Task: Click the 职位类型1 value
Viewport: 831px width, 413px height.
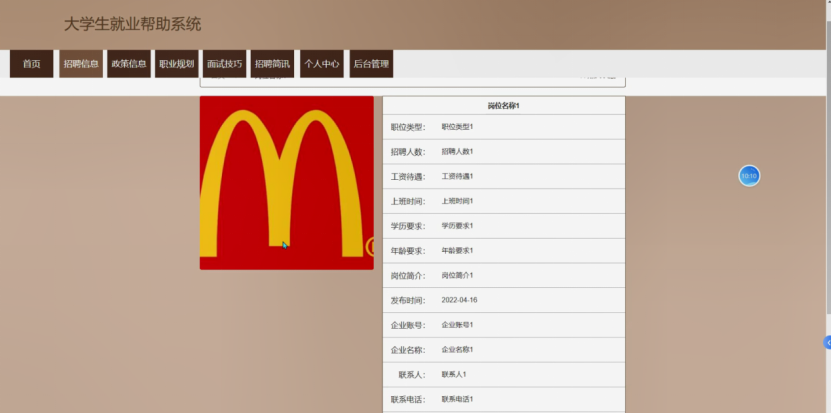Action: (457, 127)
